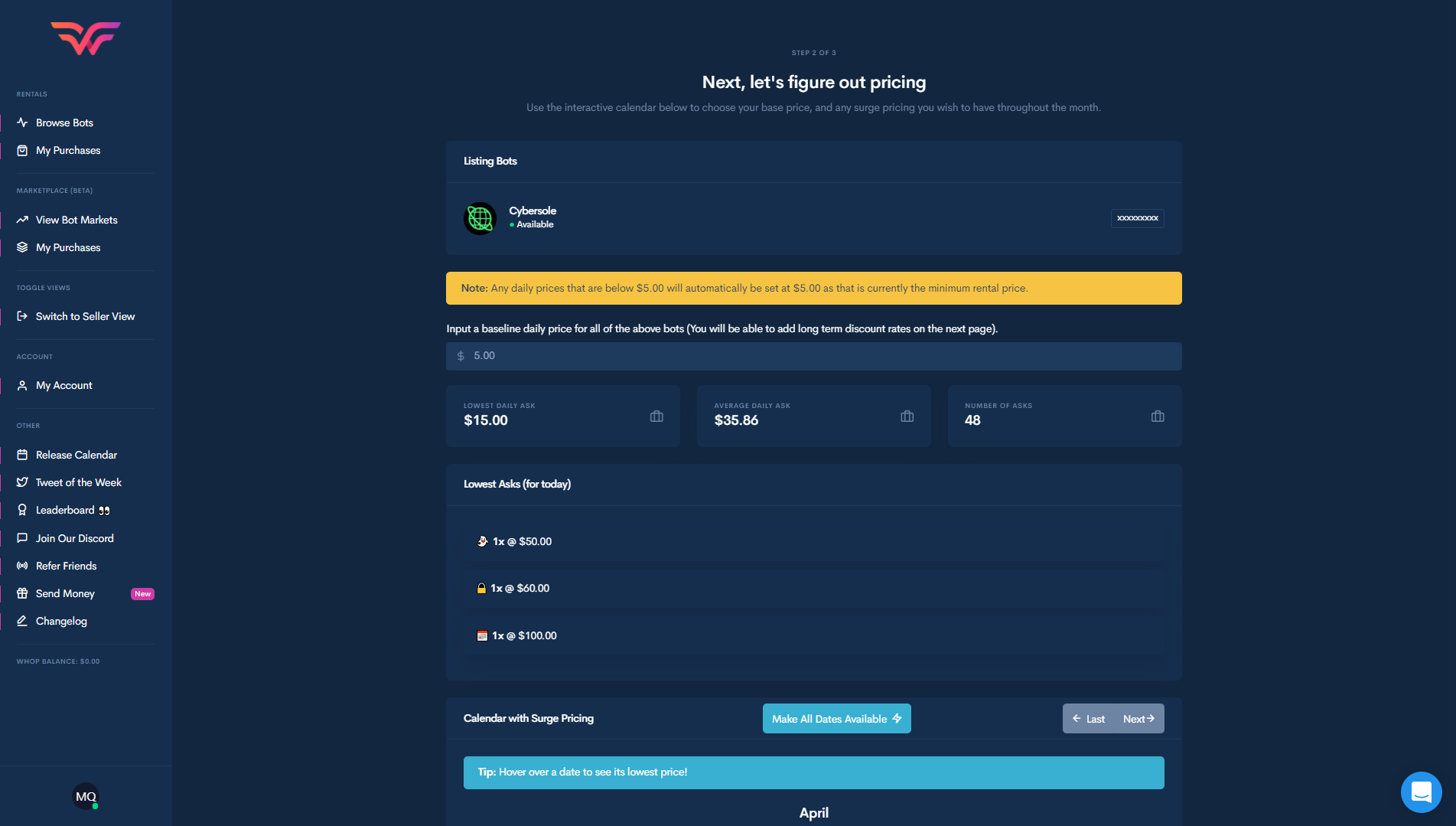Click the calendar icon next to Release Calendar
Screen dimensions: 1456x826
pyautogui.click(x=22, y=455)
